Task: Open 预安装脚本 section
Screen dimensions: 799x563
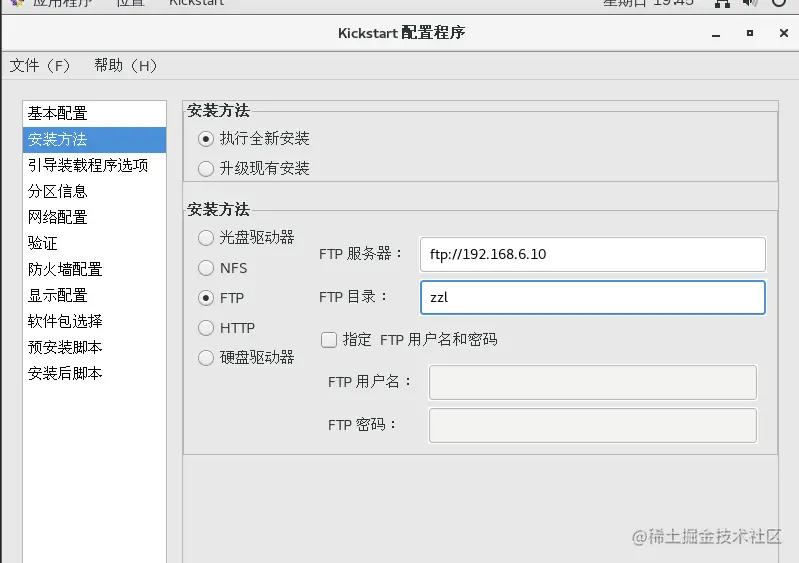Action: tap(94, 347)
